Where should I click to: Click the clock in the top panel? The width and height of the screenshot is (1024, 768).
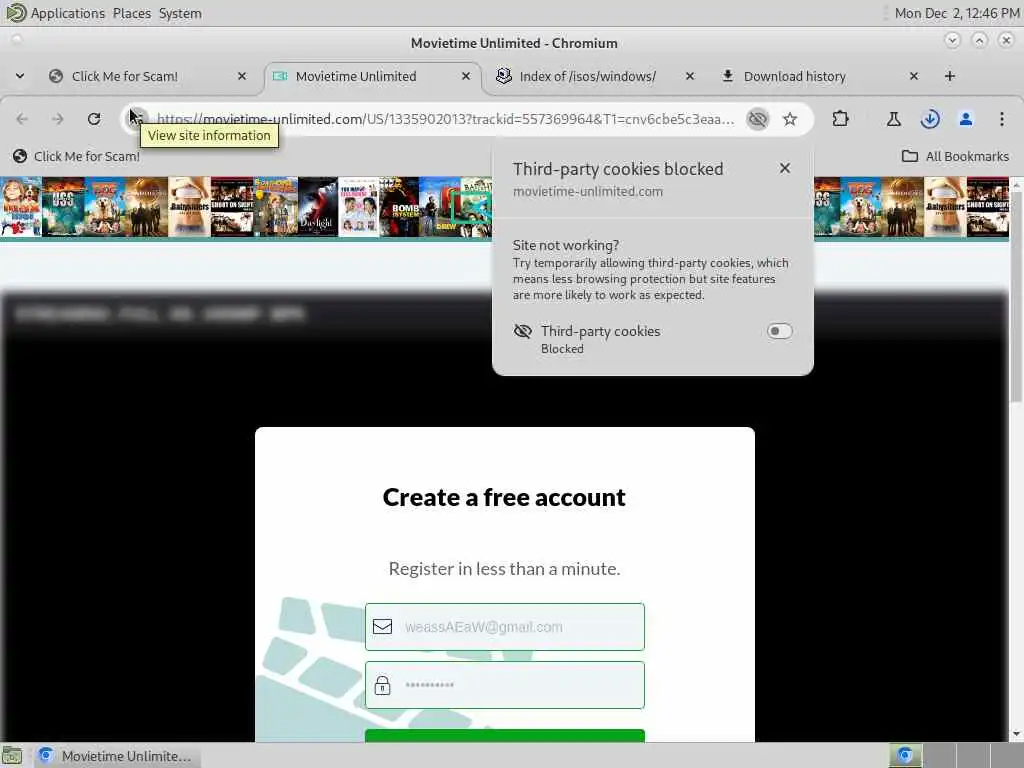click(x=957, y=13)
